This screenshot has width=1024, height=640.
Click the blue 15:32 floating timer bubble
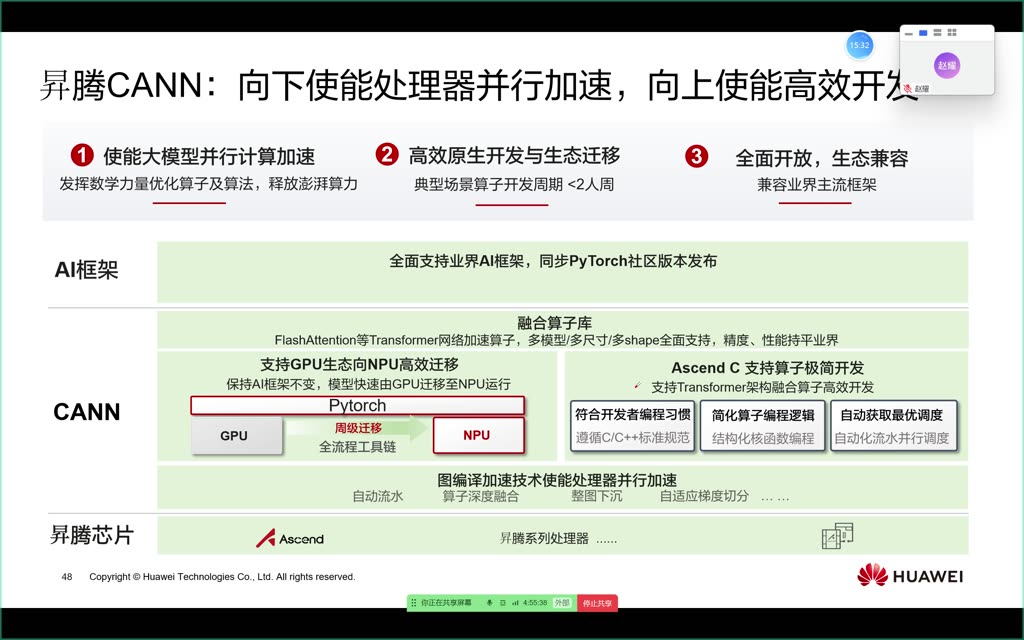pos(859,45)
